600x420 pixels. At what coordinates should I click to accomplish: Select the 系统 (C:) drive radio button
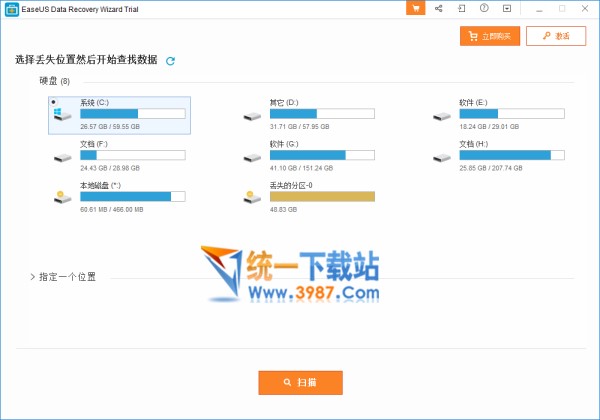coord(53,102)
